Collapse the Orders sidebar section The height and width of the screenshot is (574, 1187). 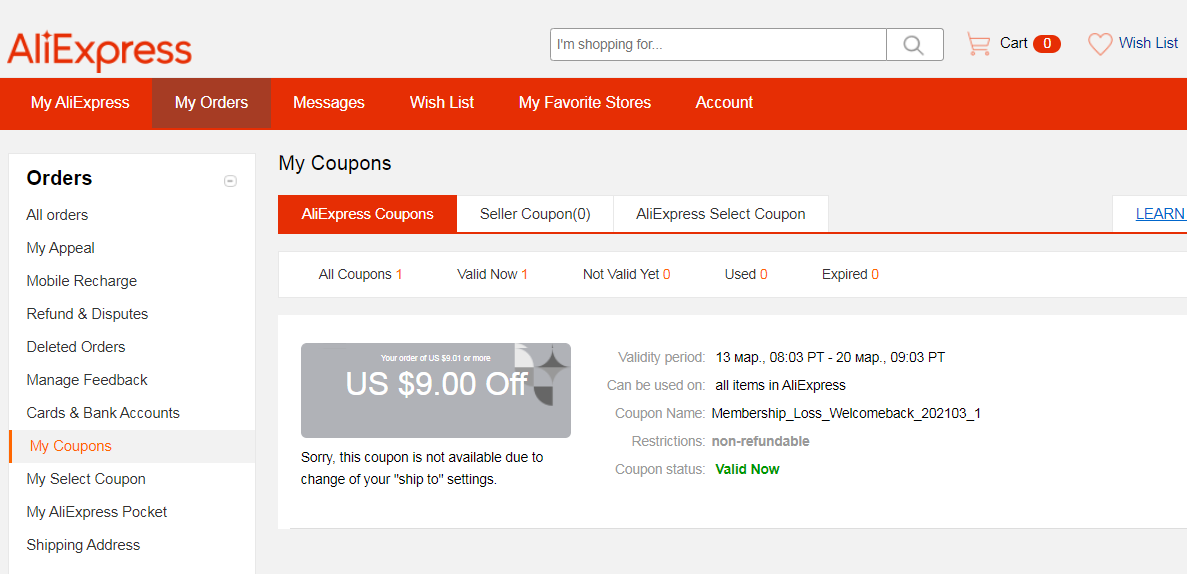coord(231,181)
